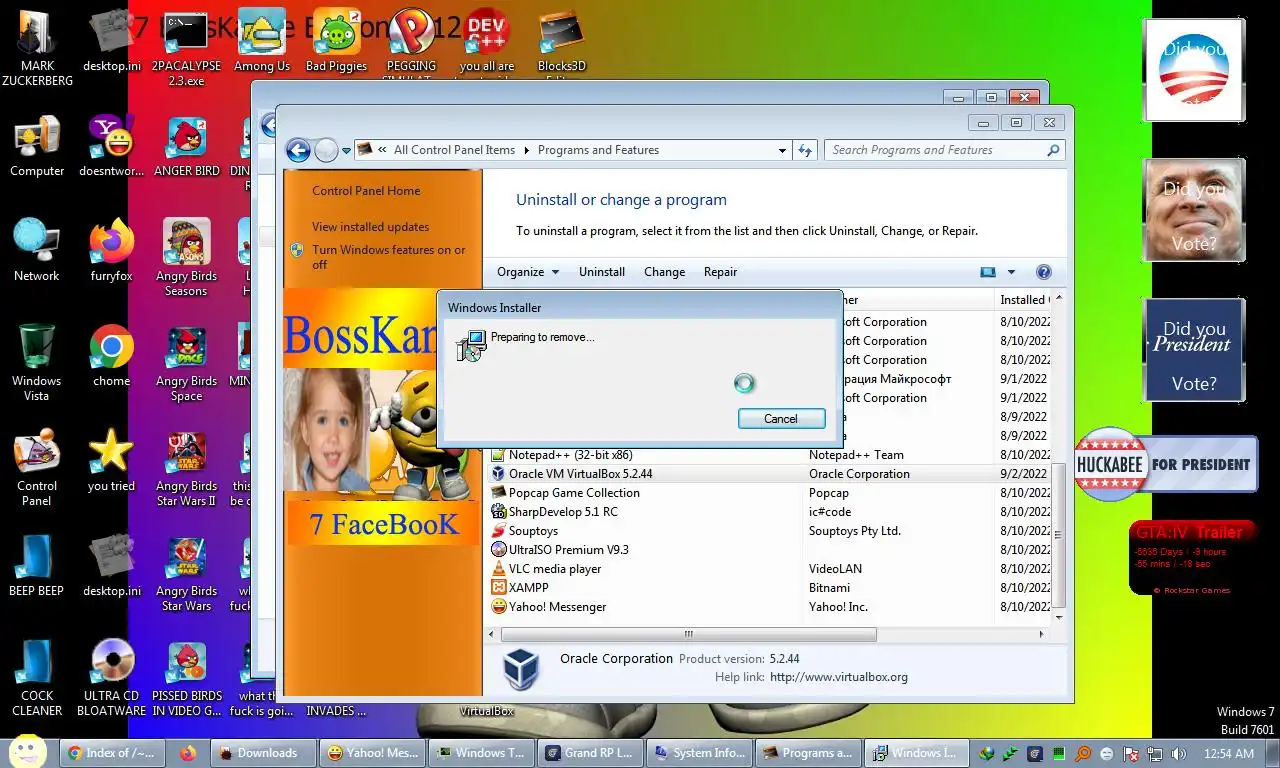Click Change in the toolbar
The width and height of the screenshot is (1280, 768).
click(x=665, y=272)
